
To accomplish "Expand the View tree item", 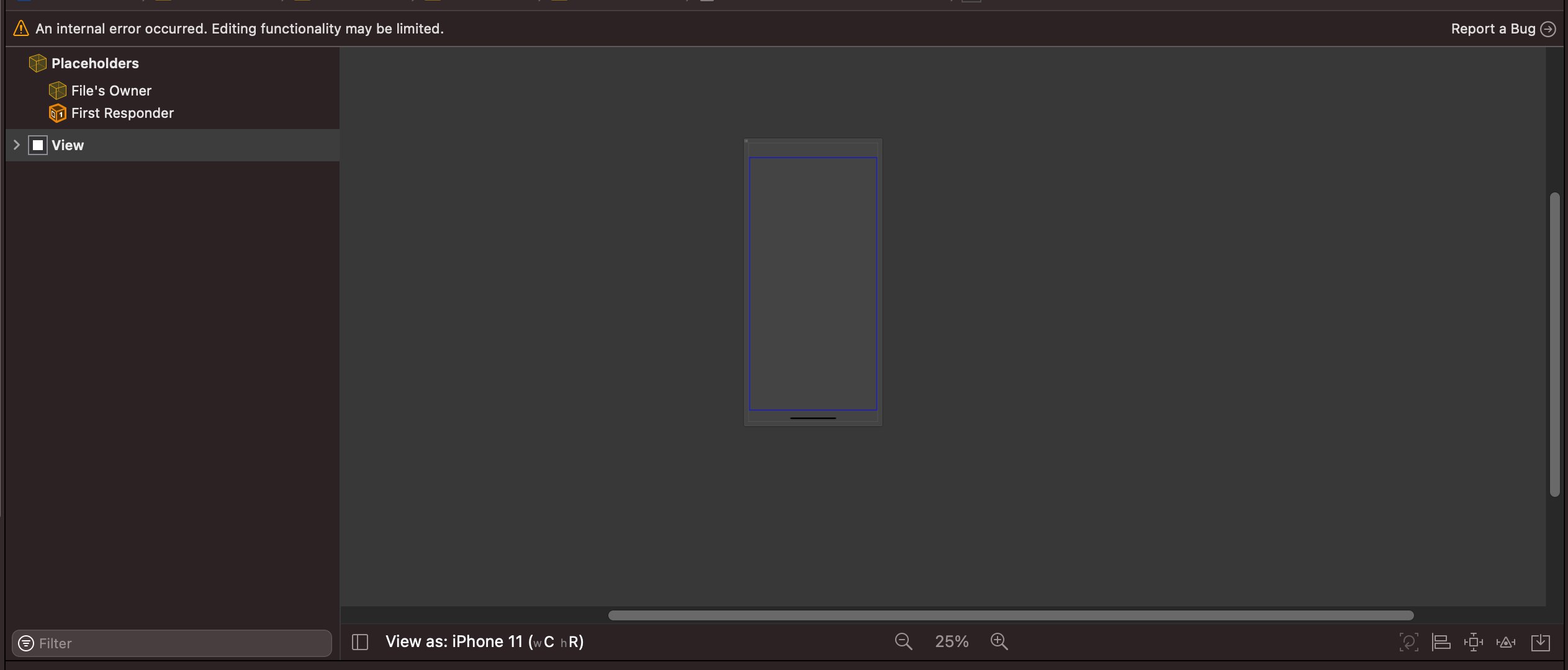I will 17,145.
